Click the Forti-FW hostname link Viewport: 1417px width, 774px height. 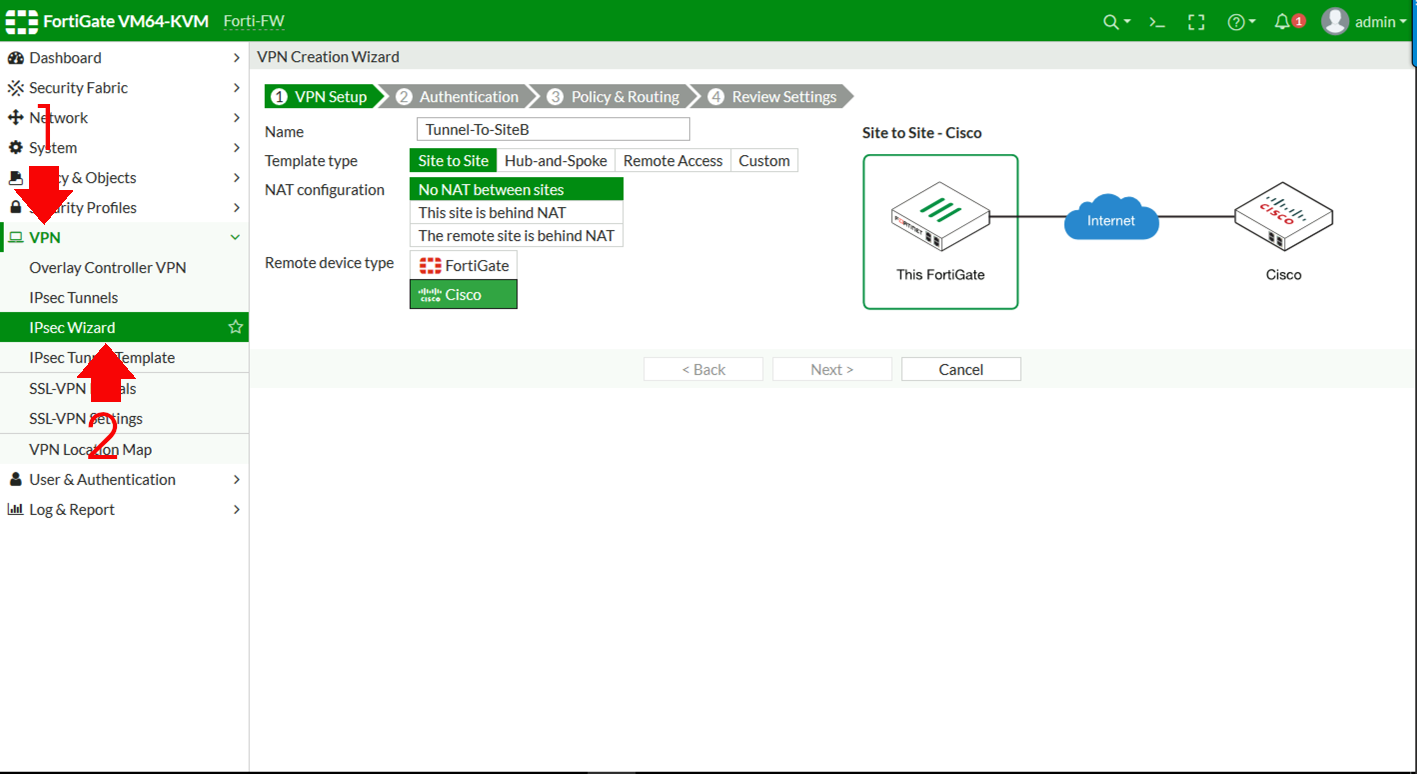click(254, 22)
